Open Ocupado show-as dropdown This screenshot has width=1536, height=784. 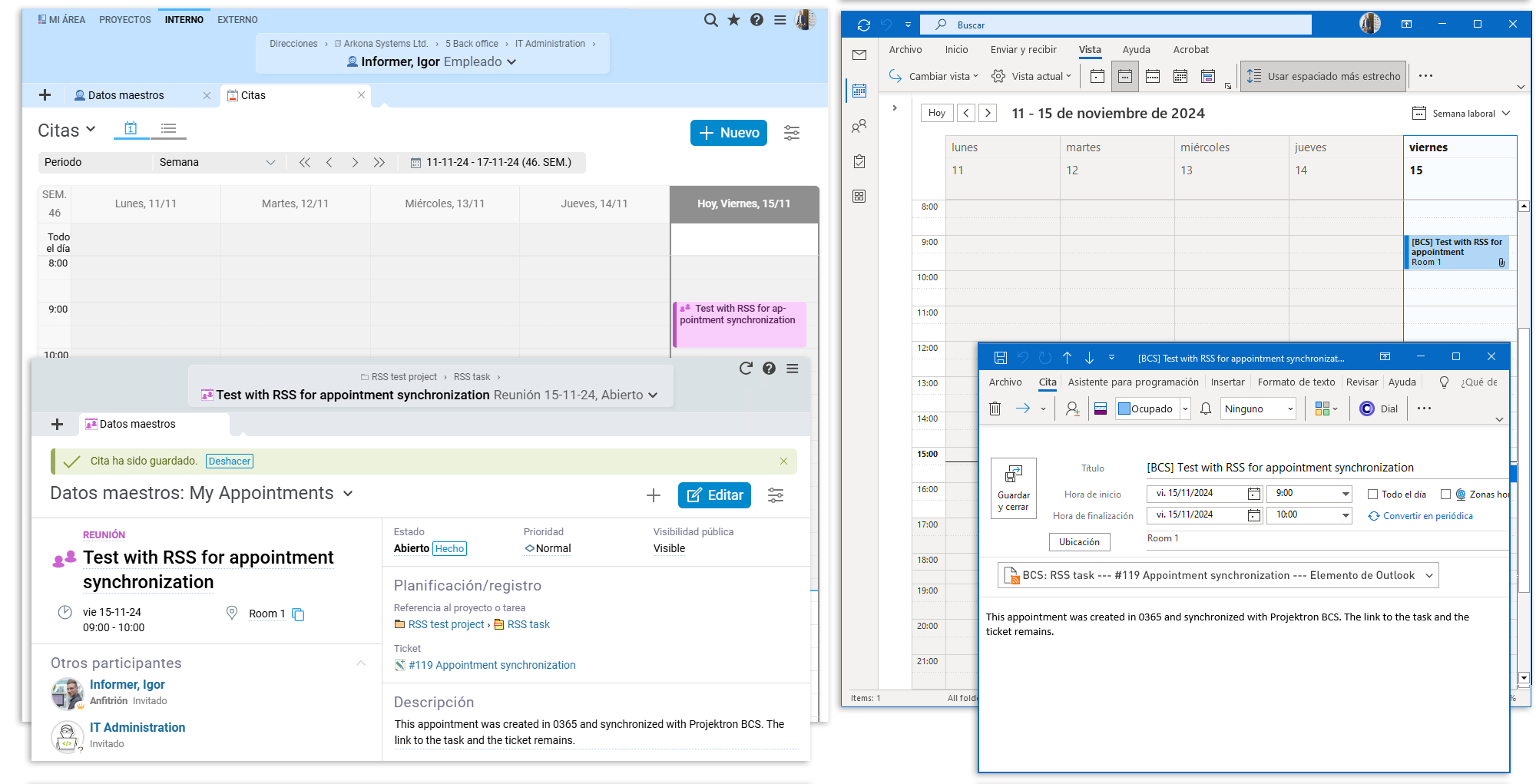(1185, 409)
